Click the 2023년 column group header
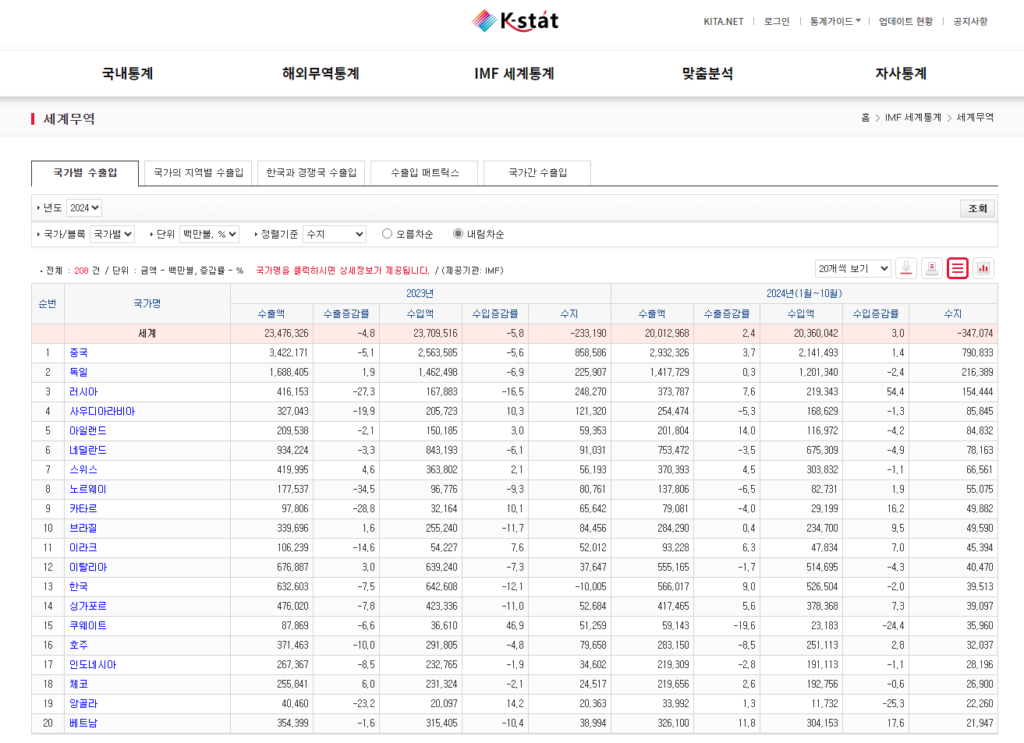This screenshot has width=1024, height=743. (421, 294)
